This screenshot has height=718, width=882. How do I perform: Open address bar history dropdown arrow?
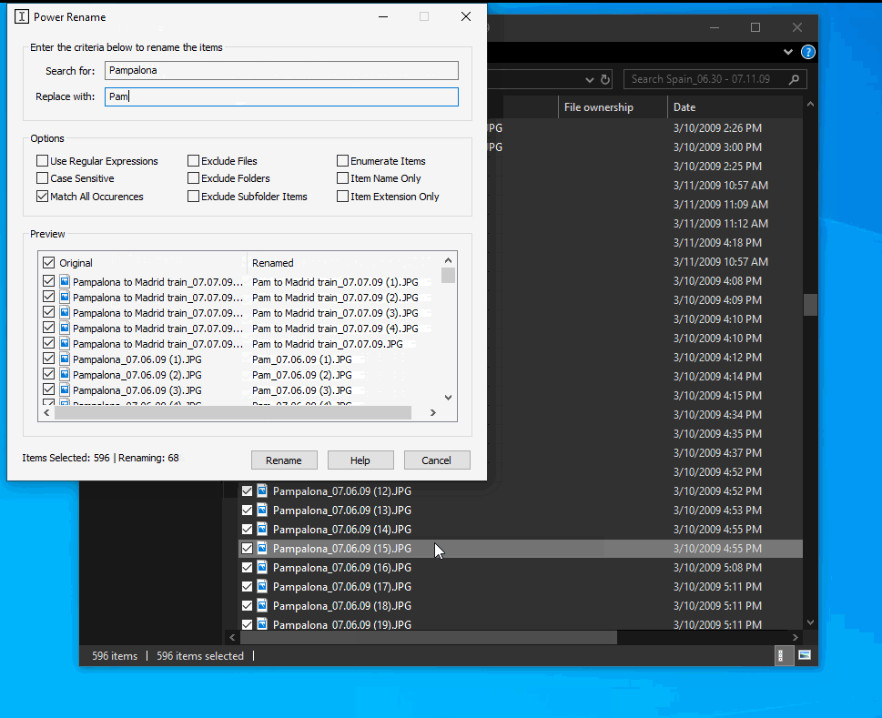[x=590, y=80]
